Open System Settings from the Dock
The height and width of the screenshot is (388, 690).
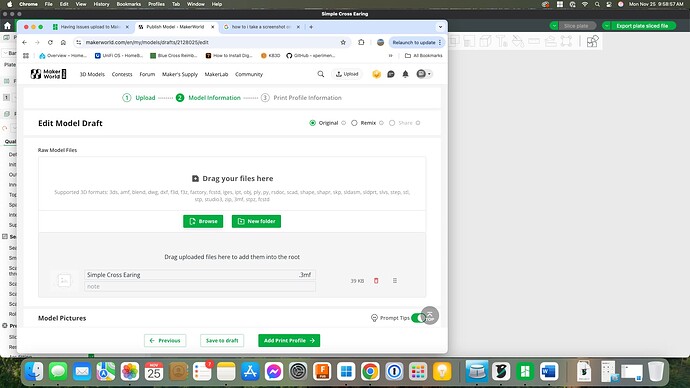pos(298,372)
